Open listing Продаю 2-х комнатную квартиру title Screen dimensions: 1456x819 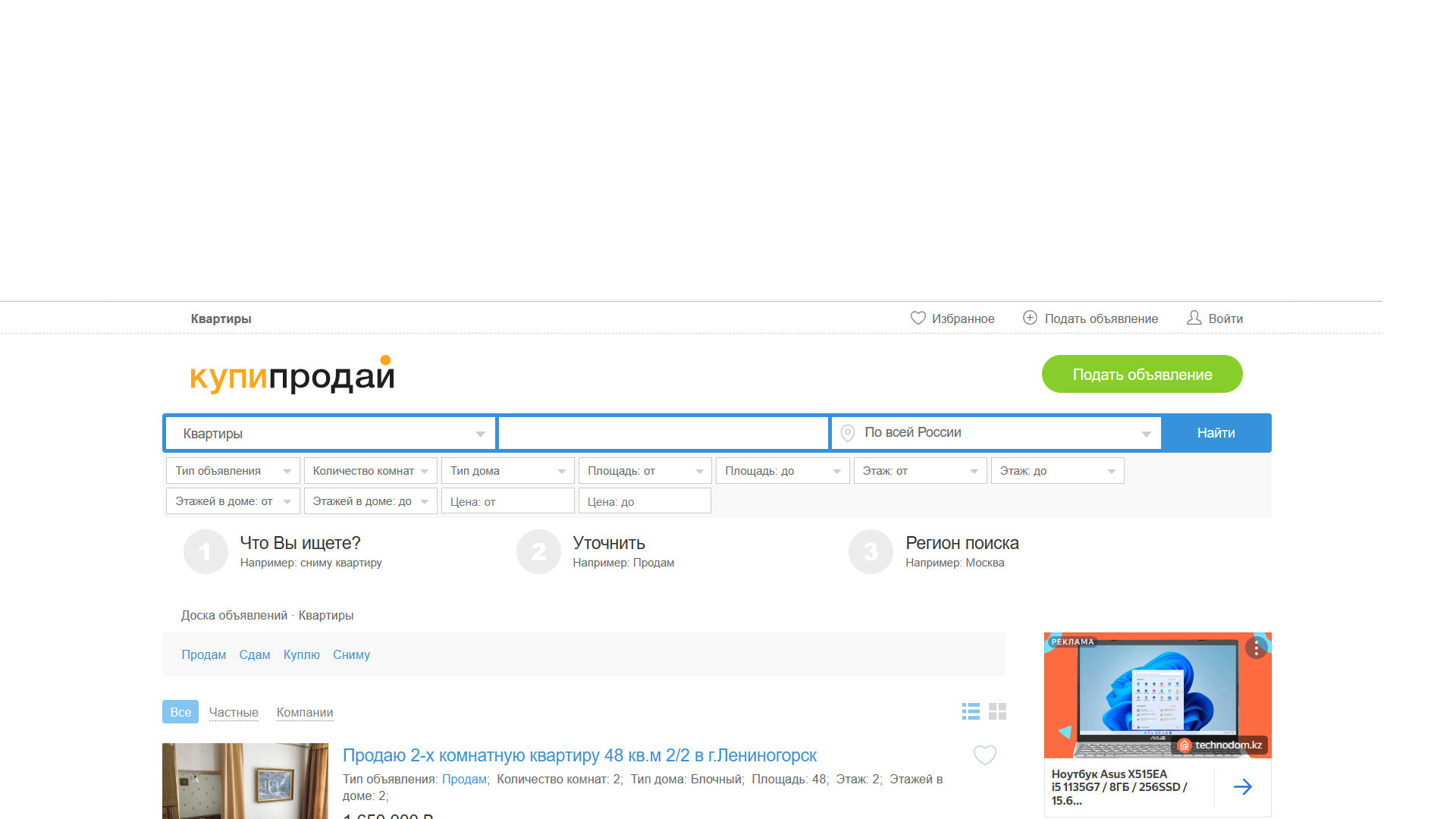coord(579,755)
